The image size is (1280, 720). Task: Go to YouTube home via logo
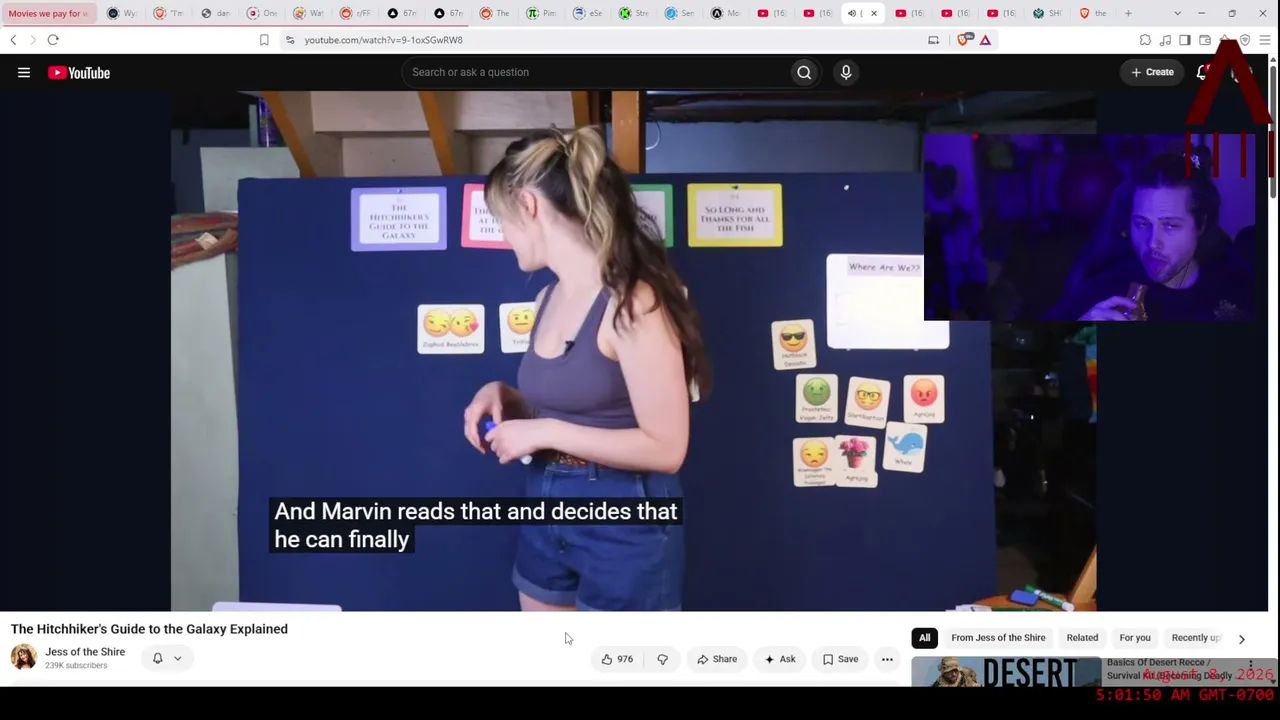(x=79, y=72)
